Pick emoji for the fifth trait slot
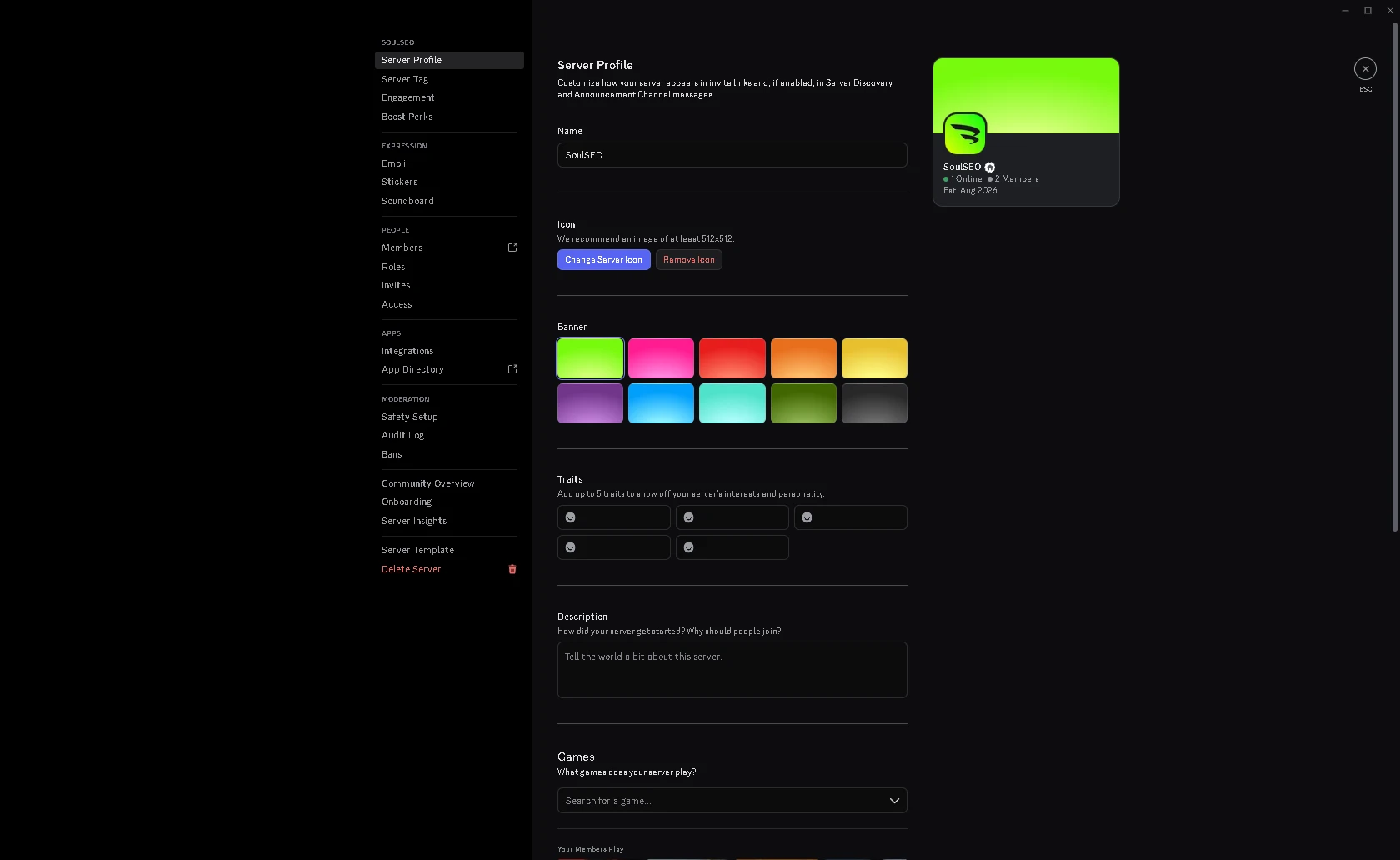The width and height of the screenshot is (1400, 860). [689, 547]
